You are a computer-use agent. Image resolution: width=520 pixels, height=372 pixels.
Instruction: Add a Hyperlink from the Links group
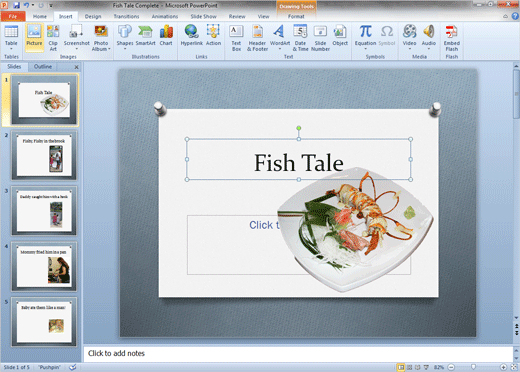[x=192, y=36]
